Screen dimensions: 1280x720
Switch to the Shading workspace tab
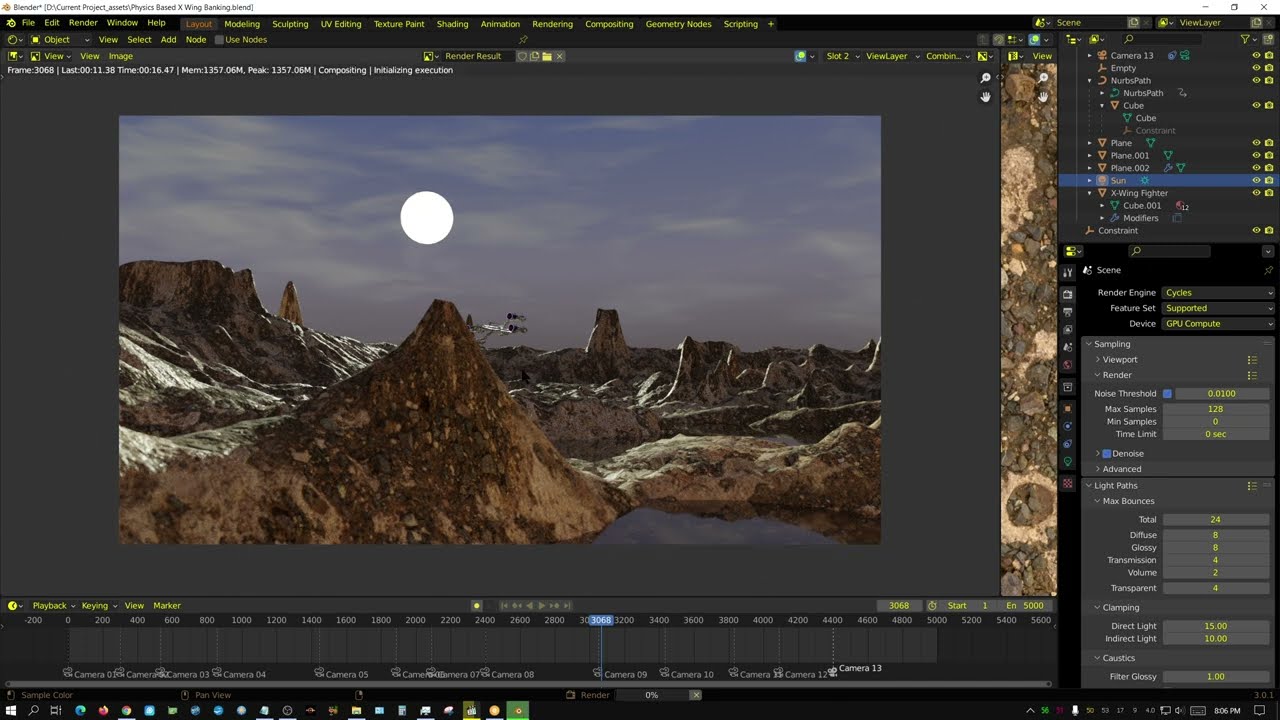(x=452, y=24)
